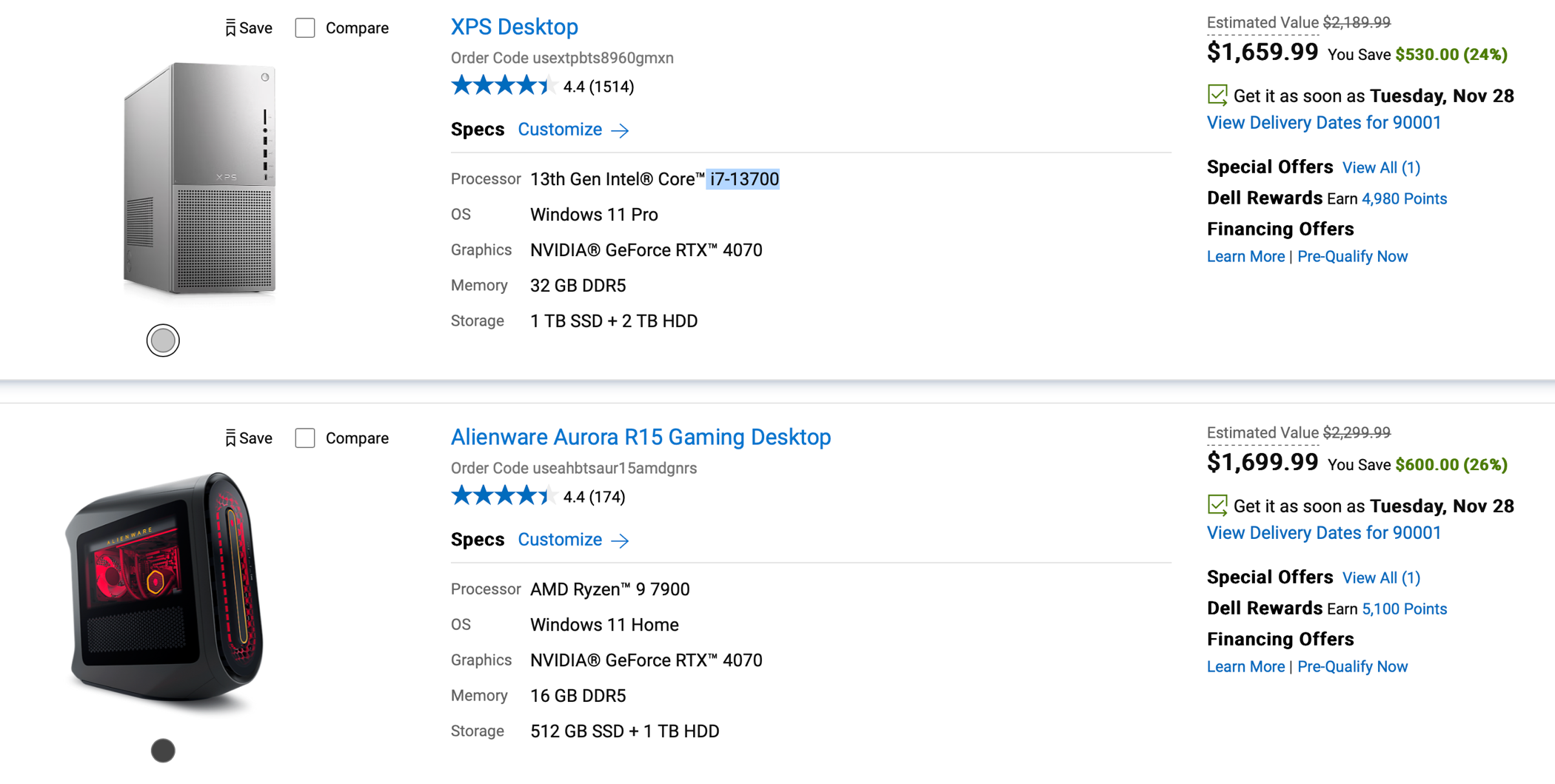The height and width of the screenshot is (784, 1555).
Task: Save the XPS Desktop with bookmark icon
Action: [x=248, y=28]
